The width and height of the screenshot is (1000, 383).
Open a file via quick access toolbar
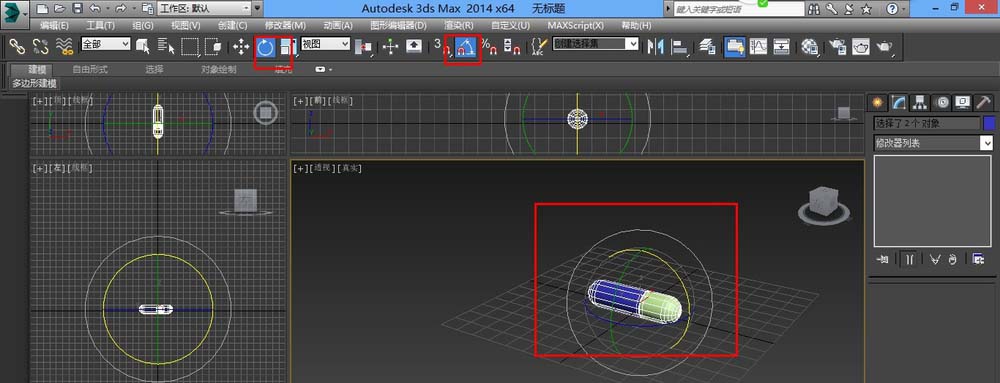tap(60, 9)
